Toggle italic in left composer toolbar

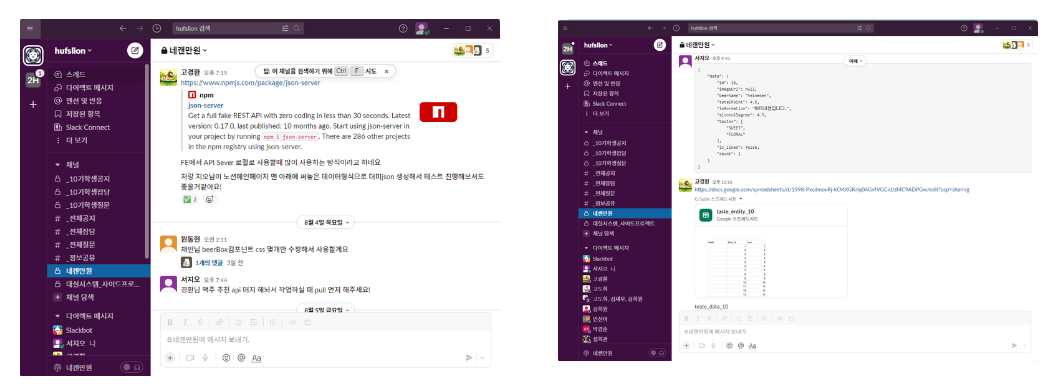coord(185,321)
